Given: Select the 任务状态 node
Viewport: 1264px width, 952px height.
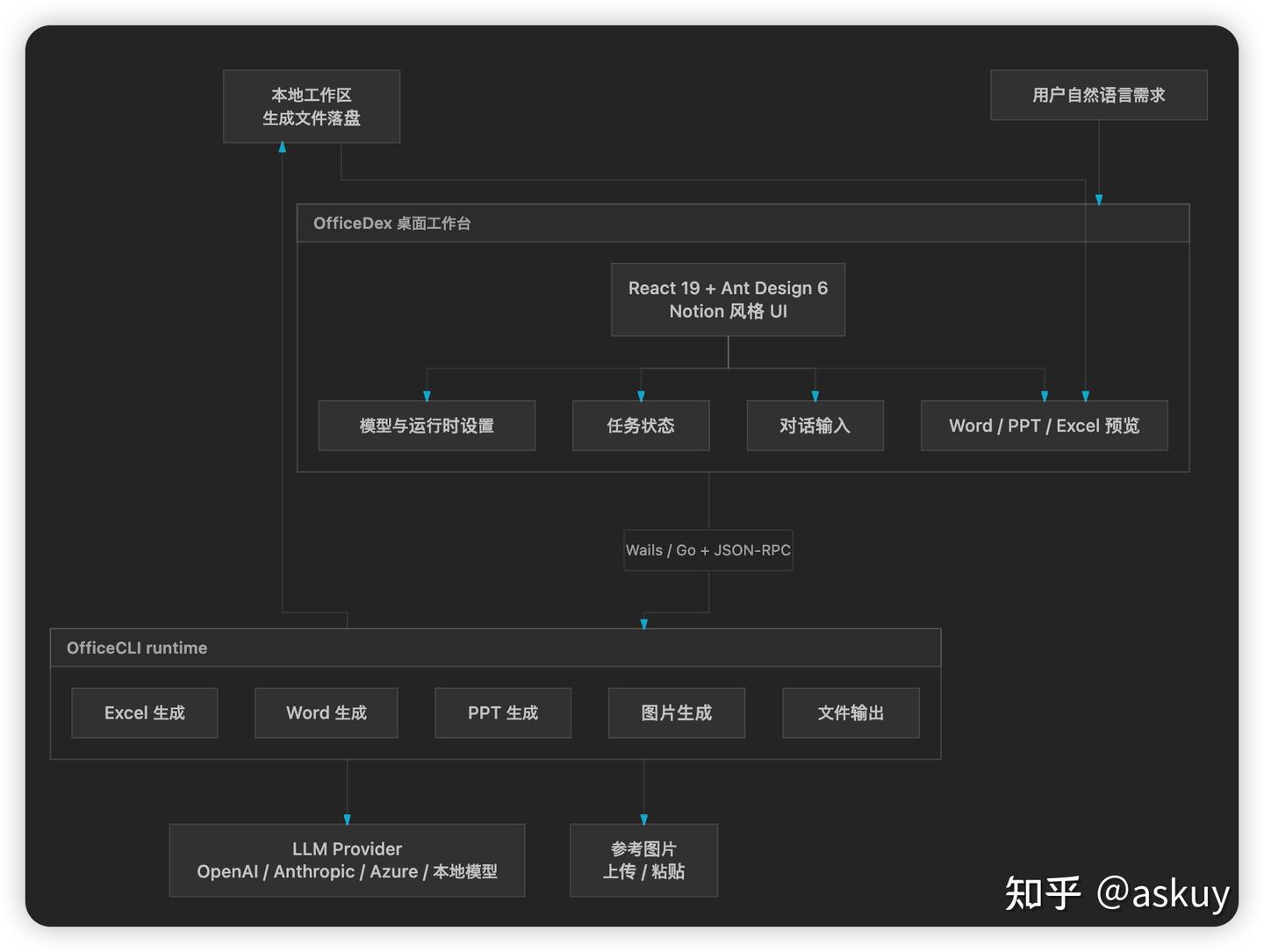Looking at the screenshot, I should 641,426.
